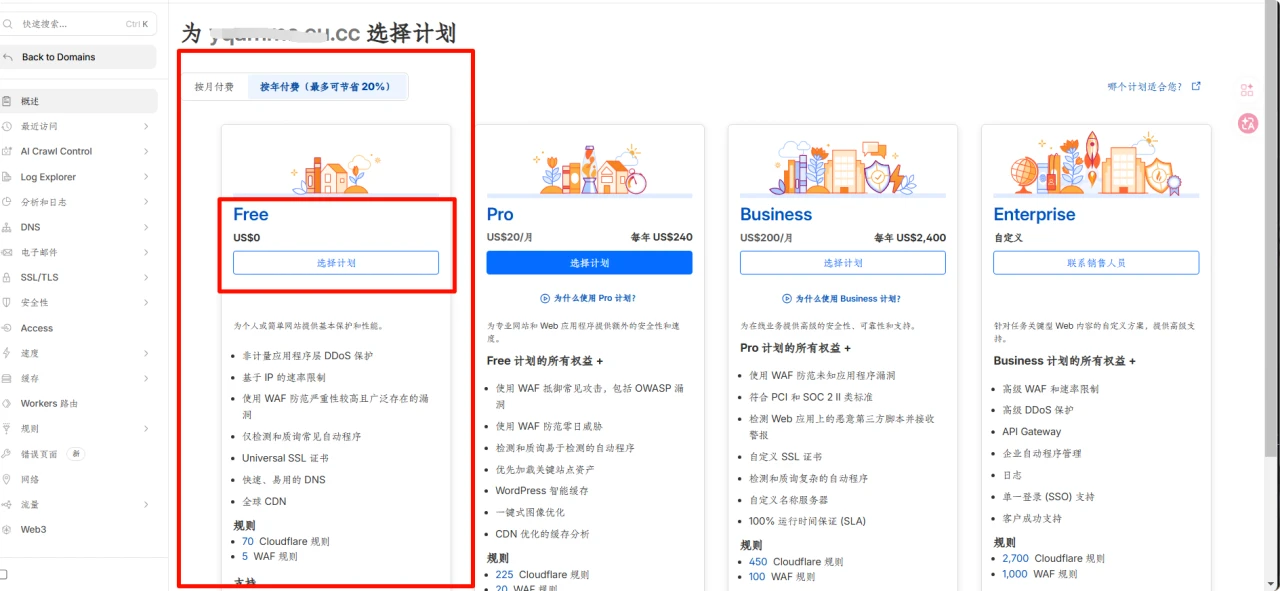Expand the 电子邮件 chevron
This screenshot has height=591, width=1280.
tap(146, 252)
